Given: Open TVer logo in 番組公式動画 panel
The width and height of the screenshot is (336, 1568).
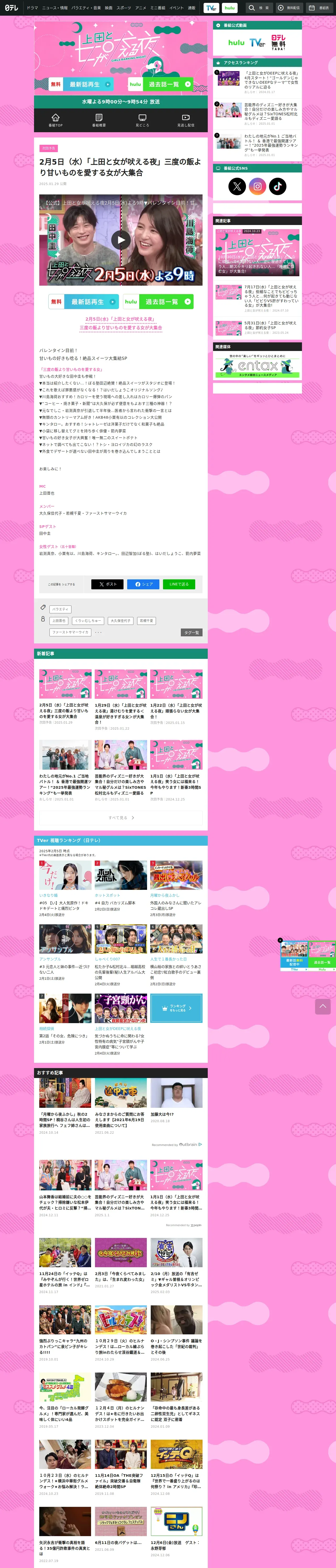Looking at the screenshot, I should (x=257, y=43).
